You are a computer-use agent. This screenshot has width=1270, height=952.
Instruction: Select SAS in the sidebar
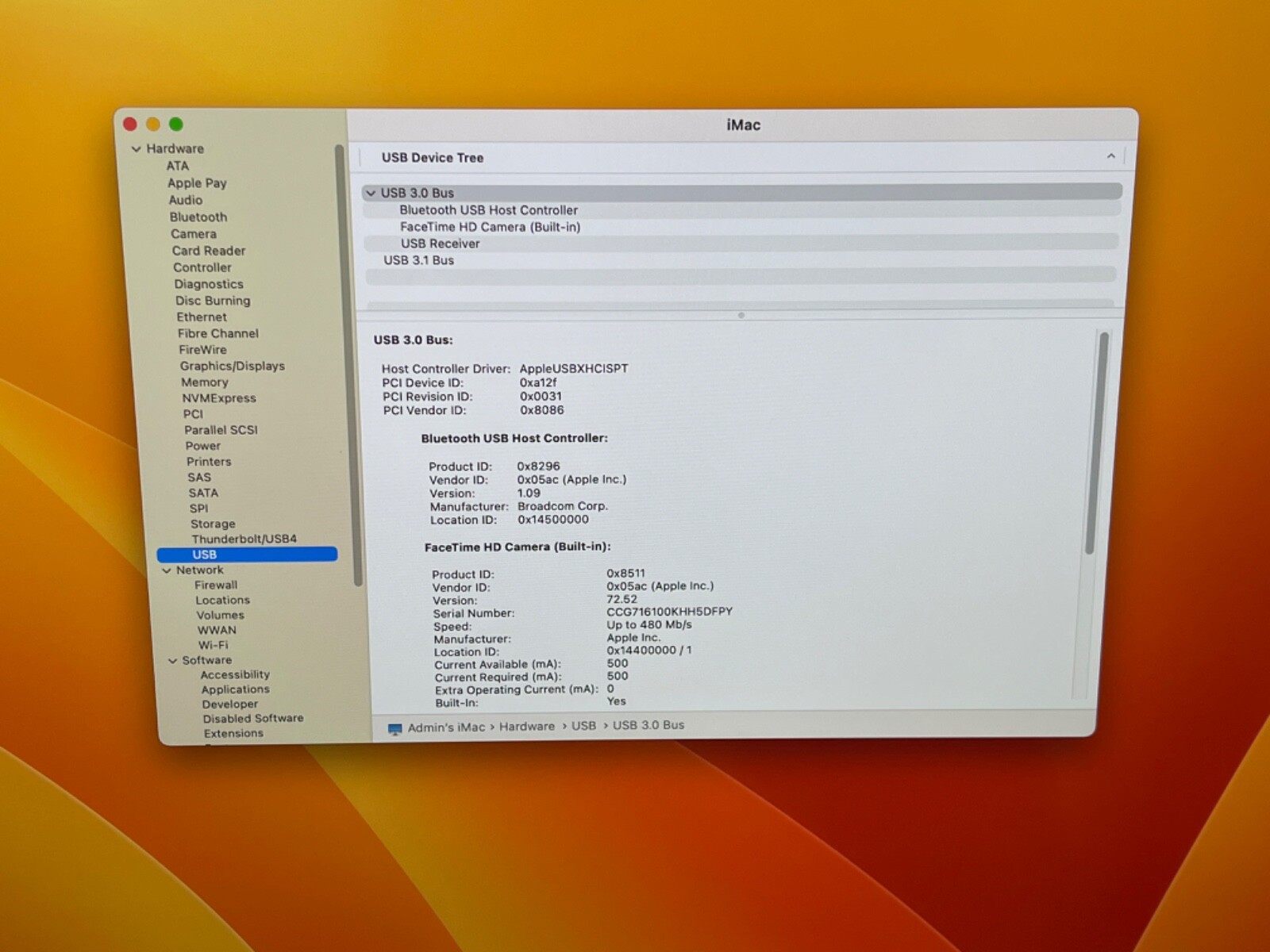pos(199,478)
